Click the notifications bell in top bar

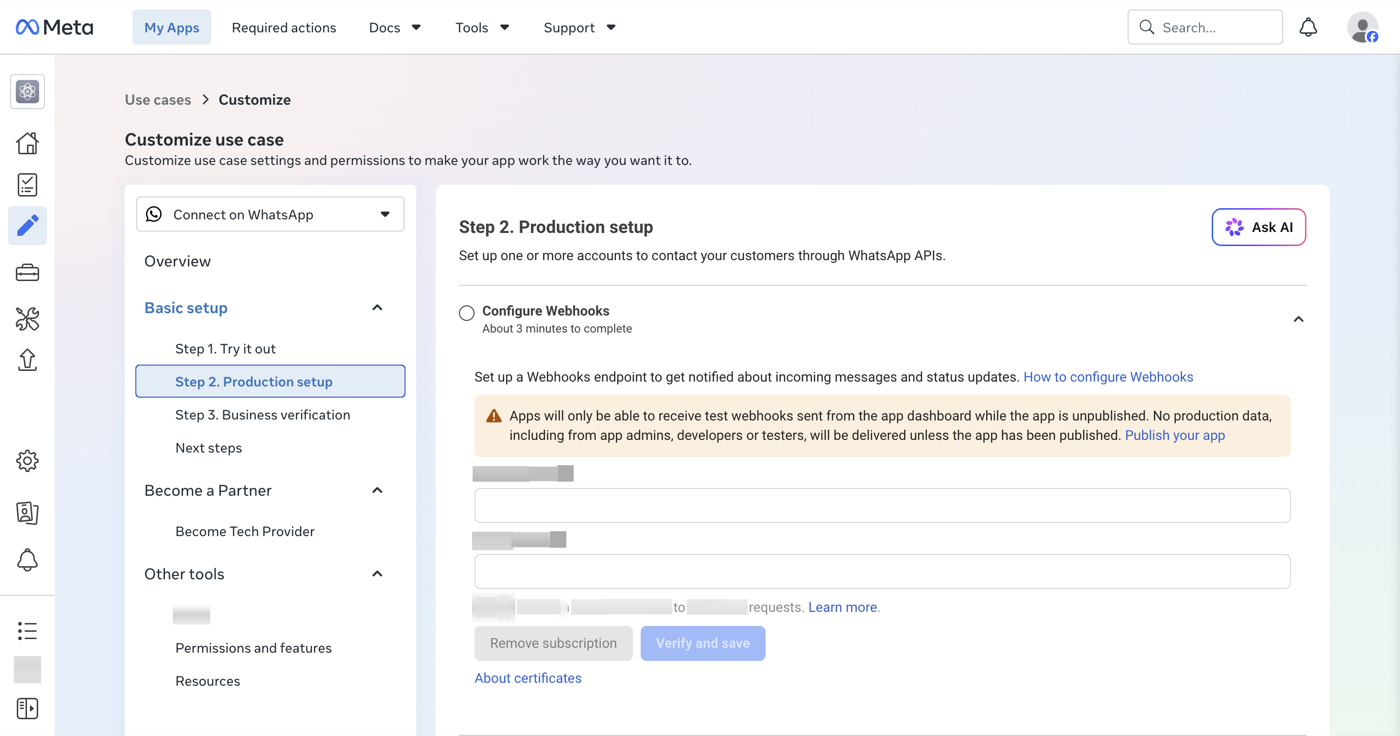(1308, 27)
